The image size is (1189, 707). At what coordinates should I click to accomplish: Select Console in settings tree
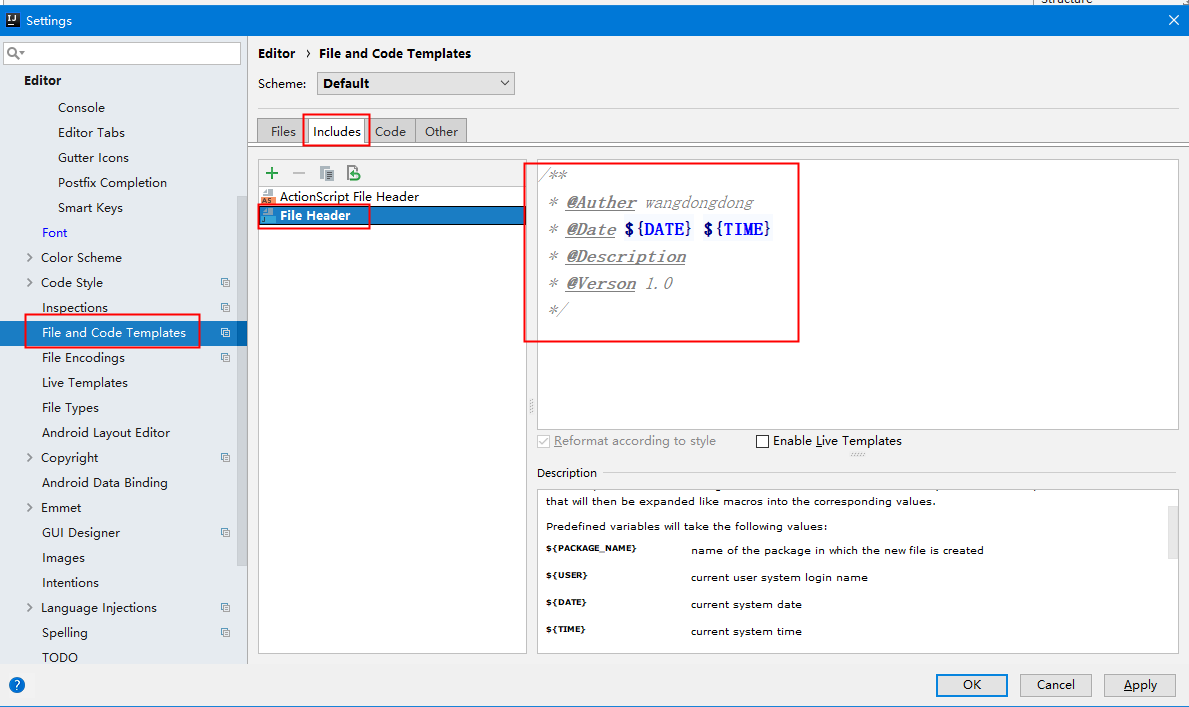click(81, 108)
